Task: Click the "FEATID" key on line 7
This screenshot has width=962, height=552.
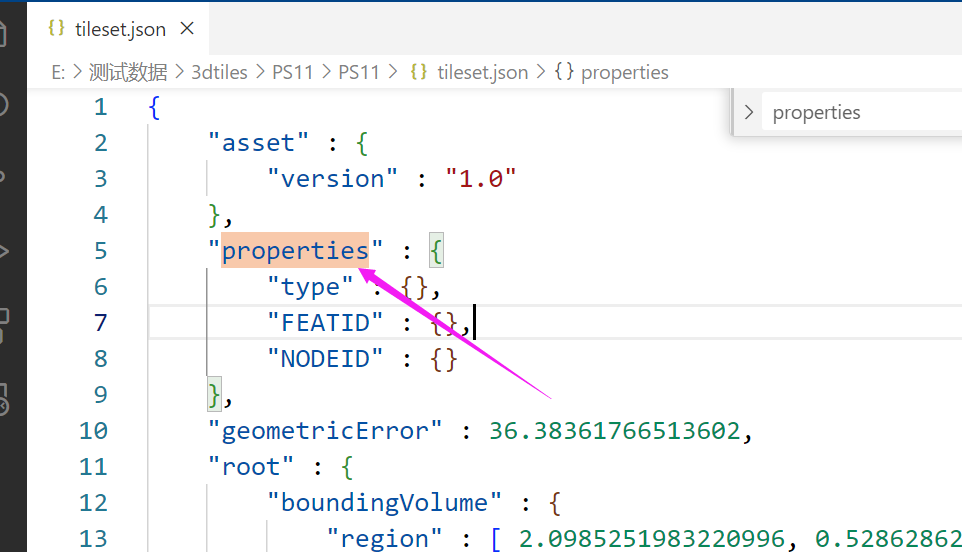Action: click(325, 323)
